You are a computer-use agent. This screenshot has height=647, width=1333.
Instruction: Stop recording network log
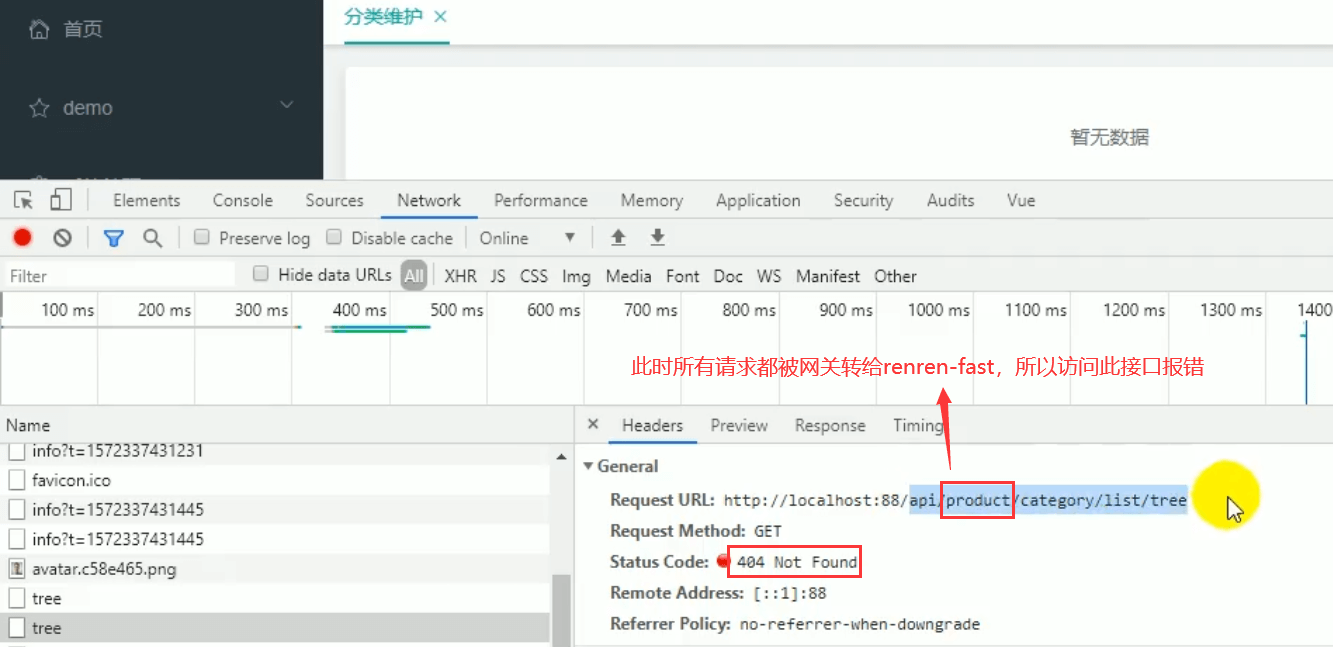point(22,237)
